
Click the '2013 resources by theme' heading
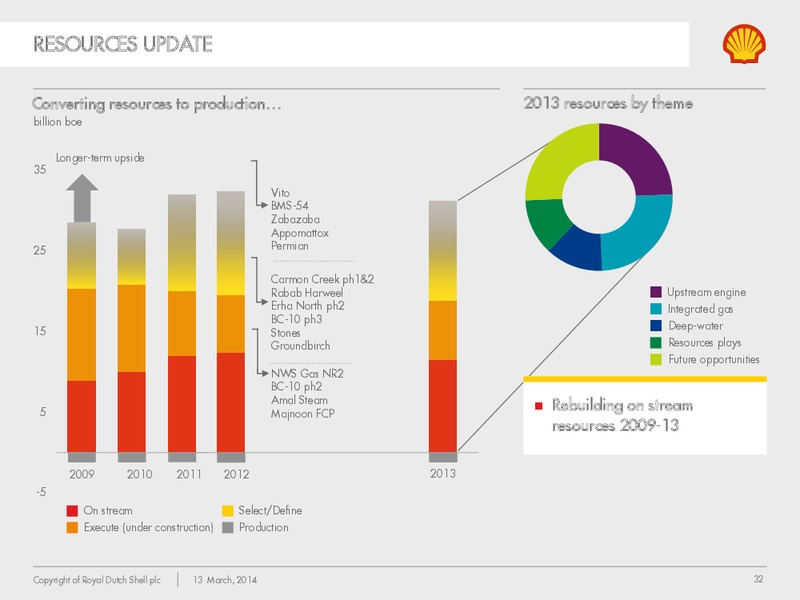point(608,104)
